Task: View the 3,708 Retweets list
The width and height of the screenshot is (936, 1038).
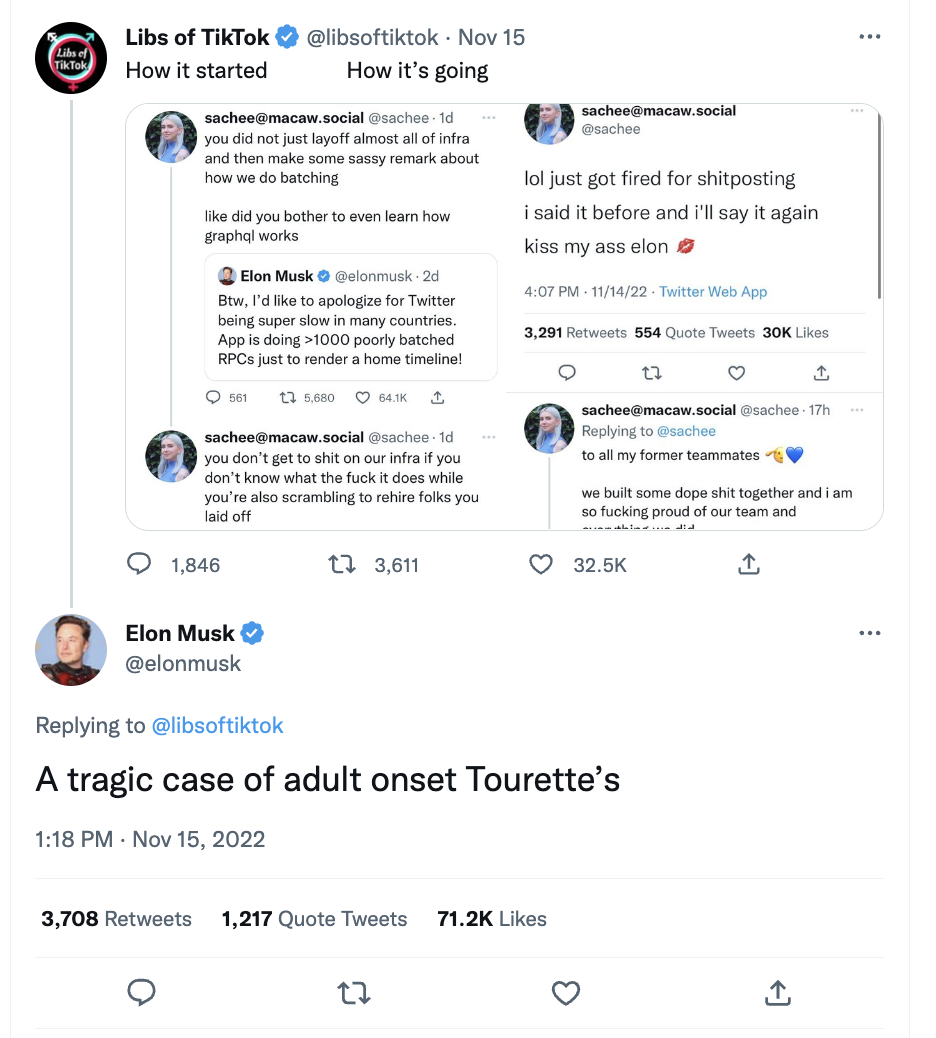Action: 116,919
